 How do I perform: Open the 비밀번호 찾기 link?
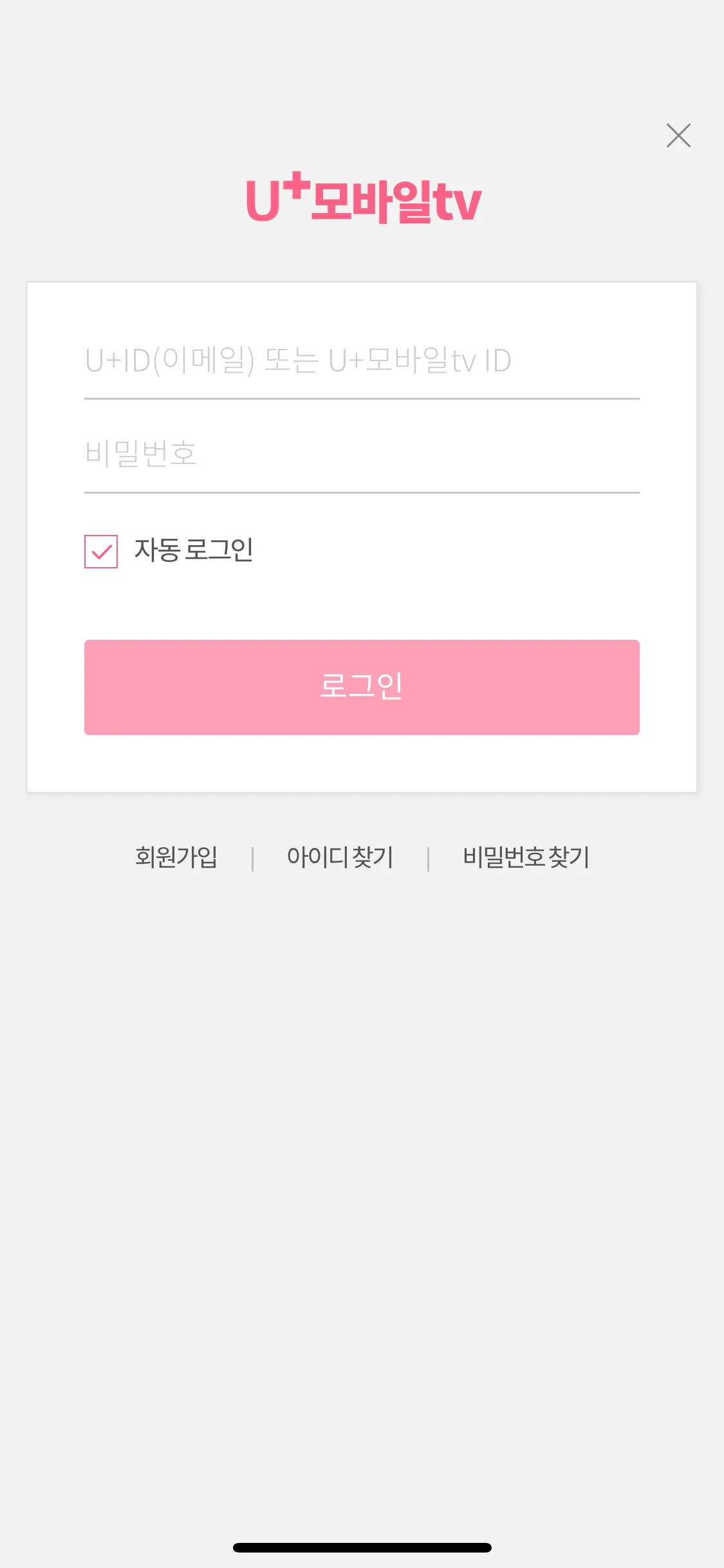526,857
